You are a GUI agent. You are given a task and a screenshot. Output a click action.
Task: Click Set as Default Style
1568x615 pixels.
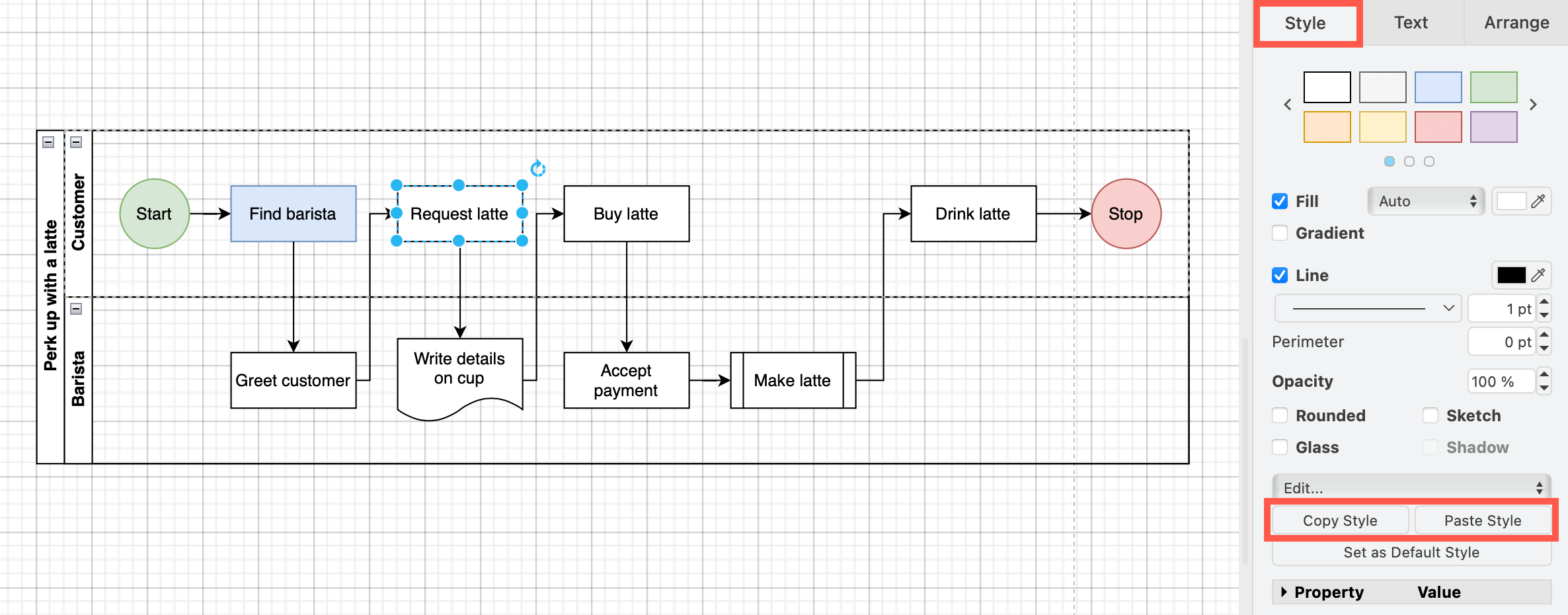pos(1411,552)
